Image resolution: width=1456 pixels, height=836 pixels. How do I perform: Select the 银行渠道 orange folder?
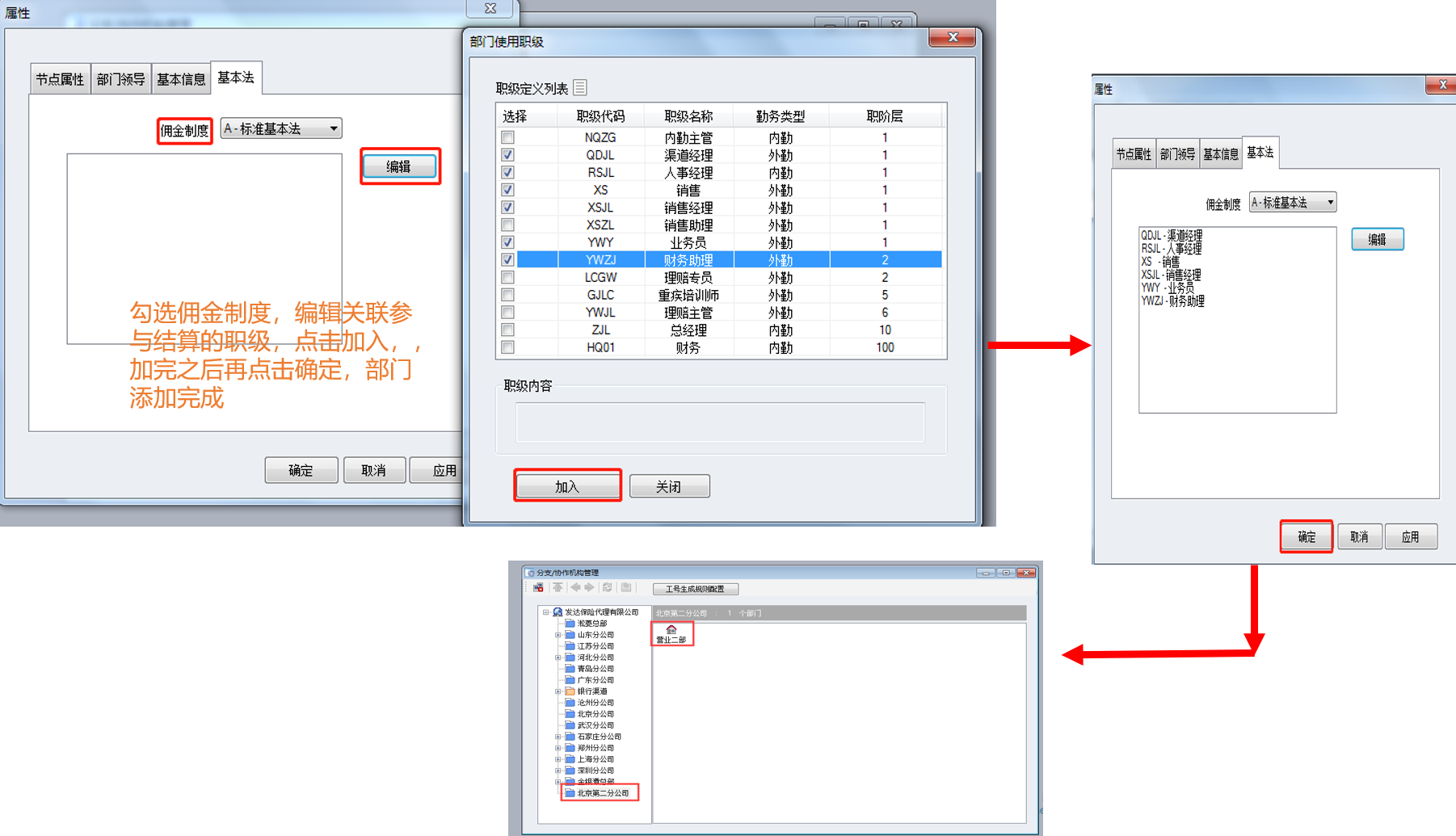coord(570,691)
